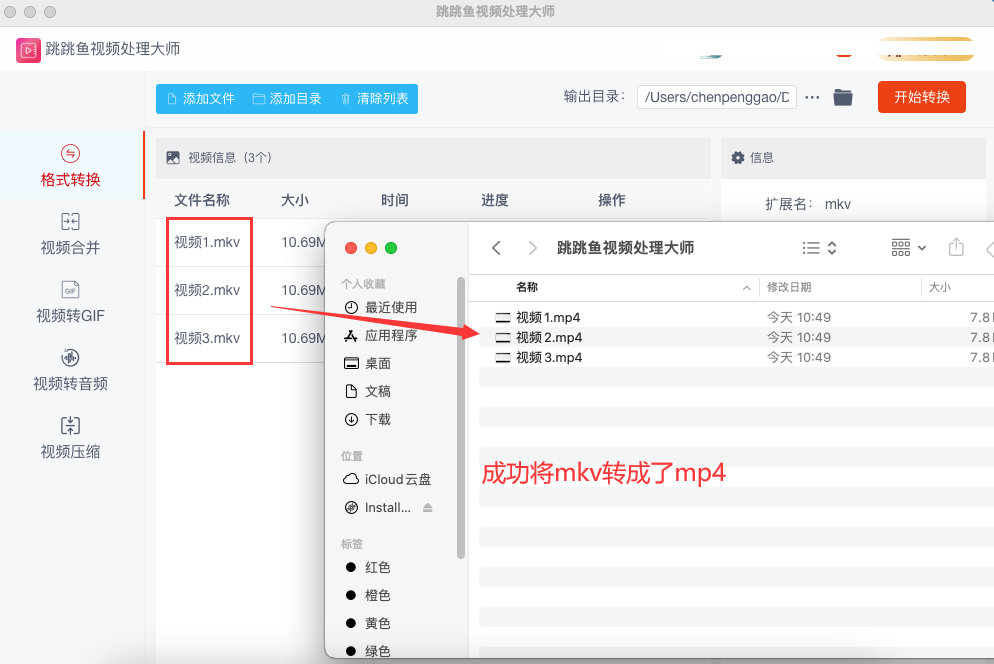Click the Finder sidebar scrollbar
The width and height of the screenshot is (994, 664).
click(461, 417)
